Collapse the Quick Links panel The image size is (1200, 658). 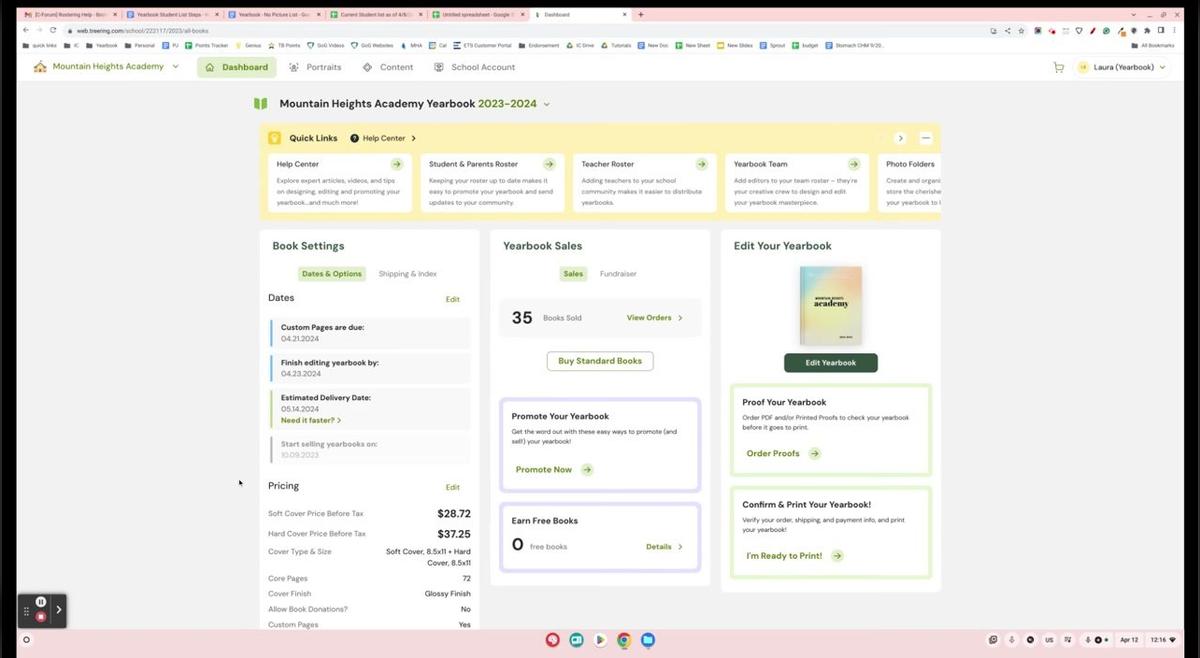coord(926,138)
